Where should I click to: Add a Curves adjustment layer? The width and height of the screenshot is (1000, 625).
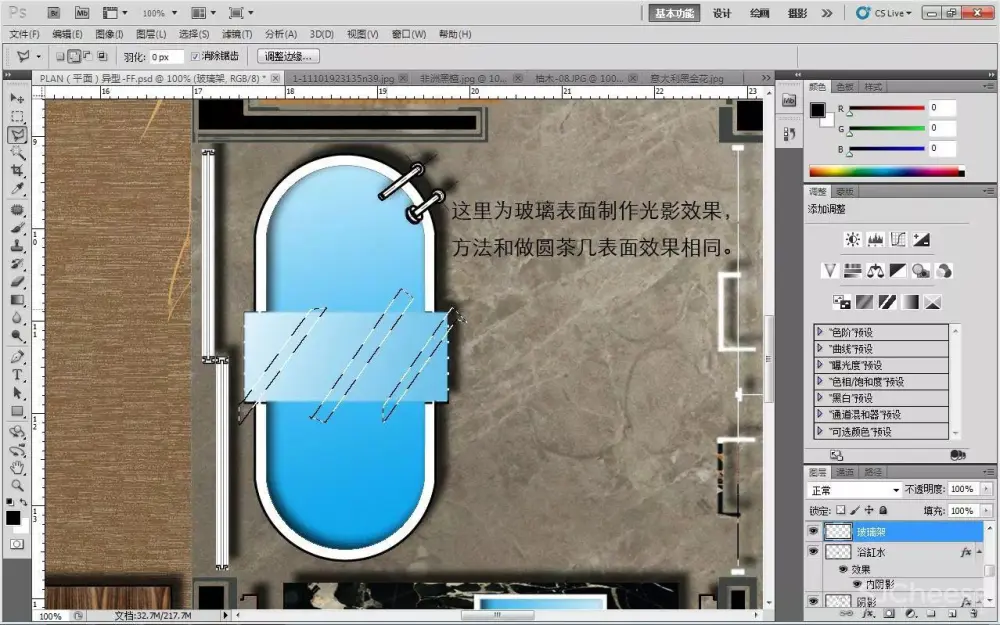point(898,240)
